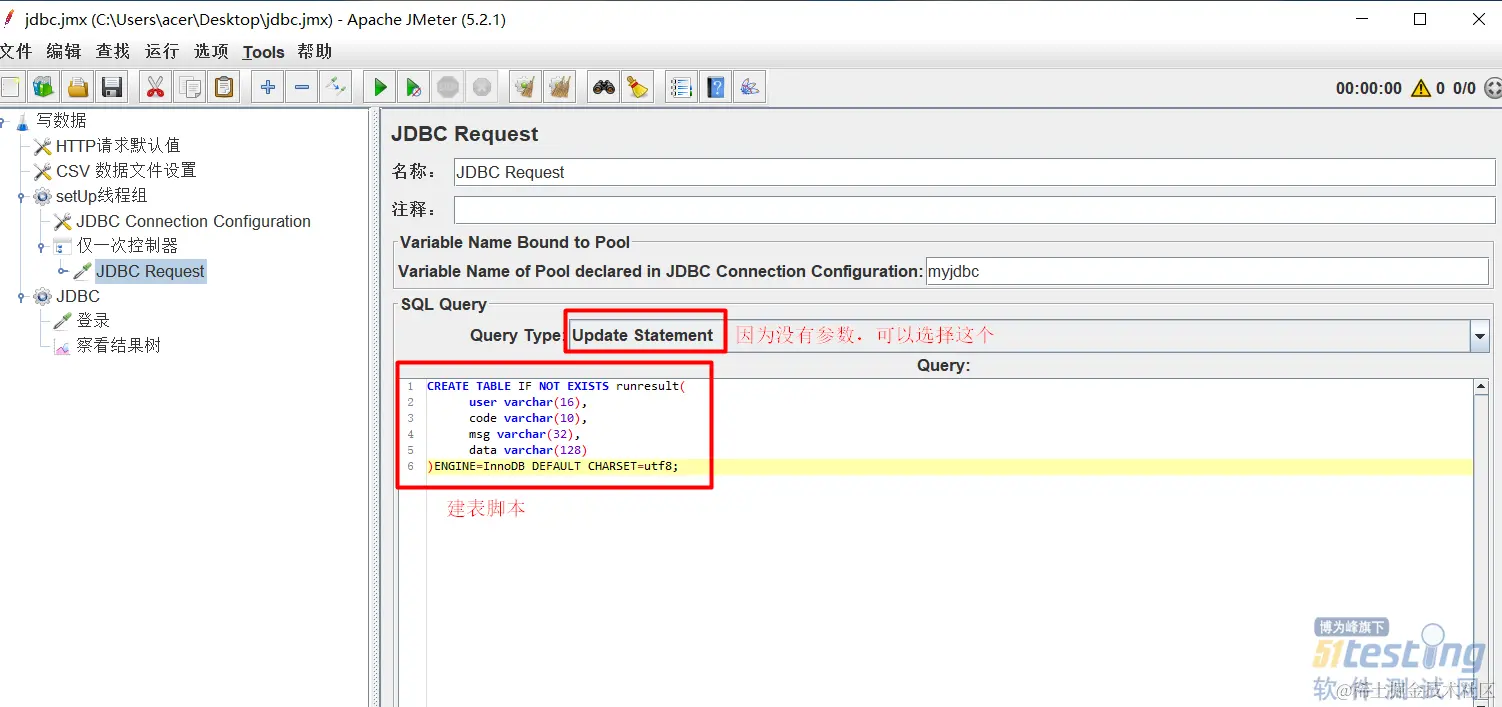Open the 查找 menu
Screen dimensions: 1502x707
(113, 51)
